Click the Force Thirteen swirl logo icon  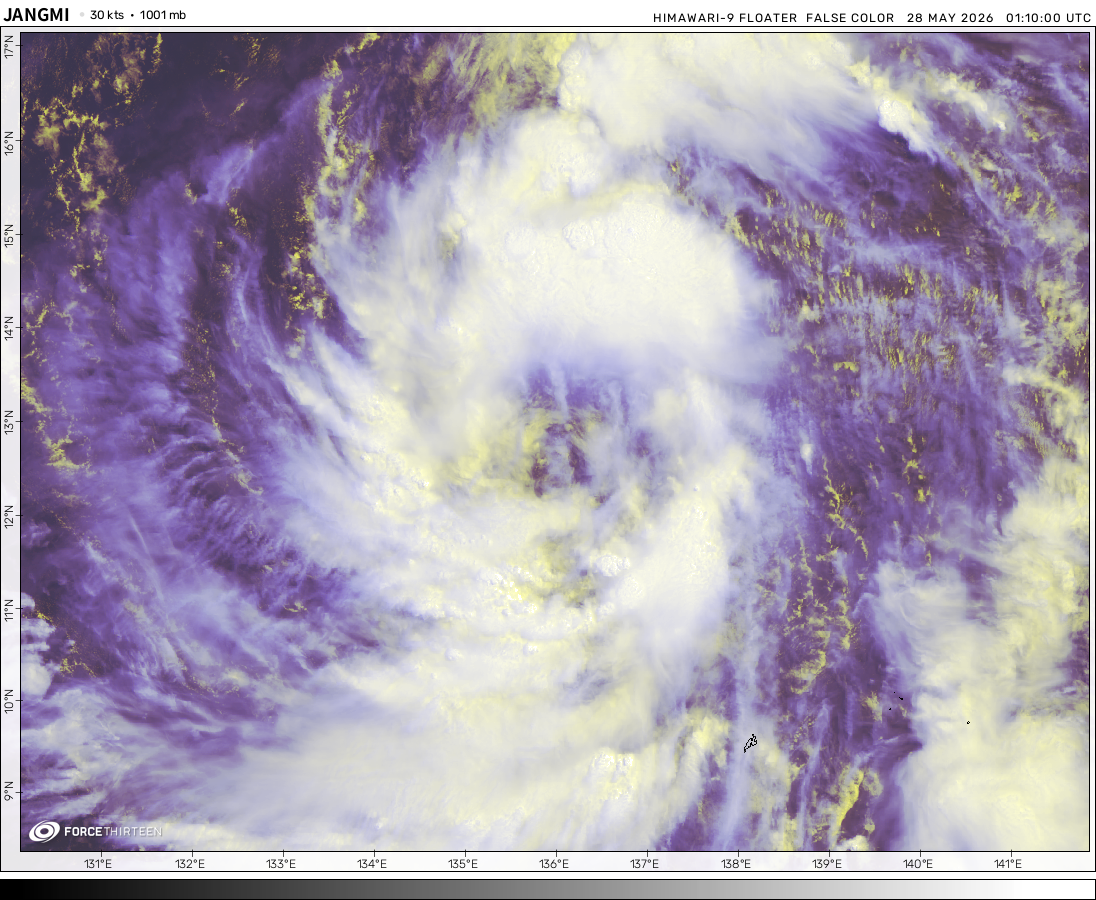(44, 832)
